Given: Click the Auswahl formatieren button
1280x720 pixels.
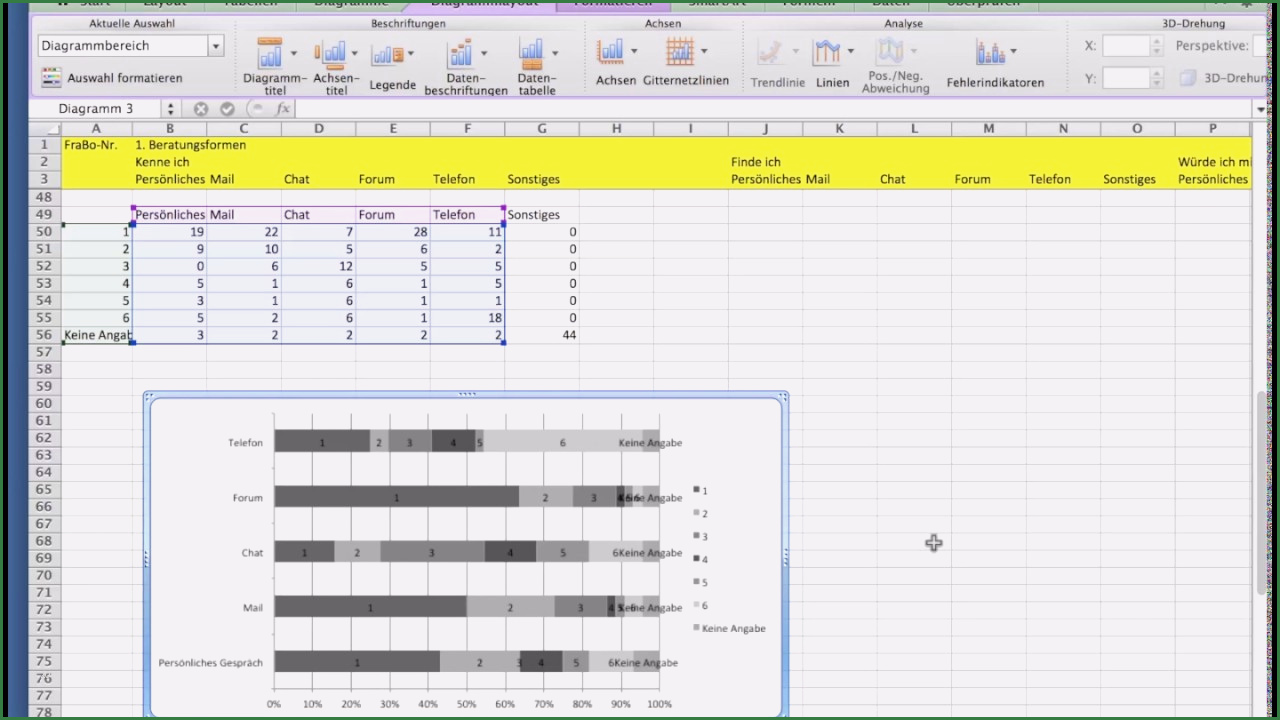Looking at the screenshot, I should (x=111, y=78).
